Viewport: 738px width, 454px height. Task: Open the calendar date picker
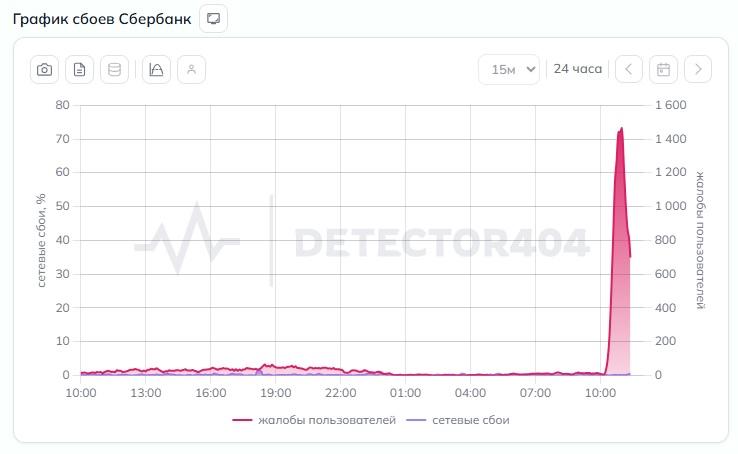point(663,69)
